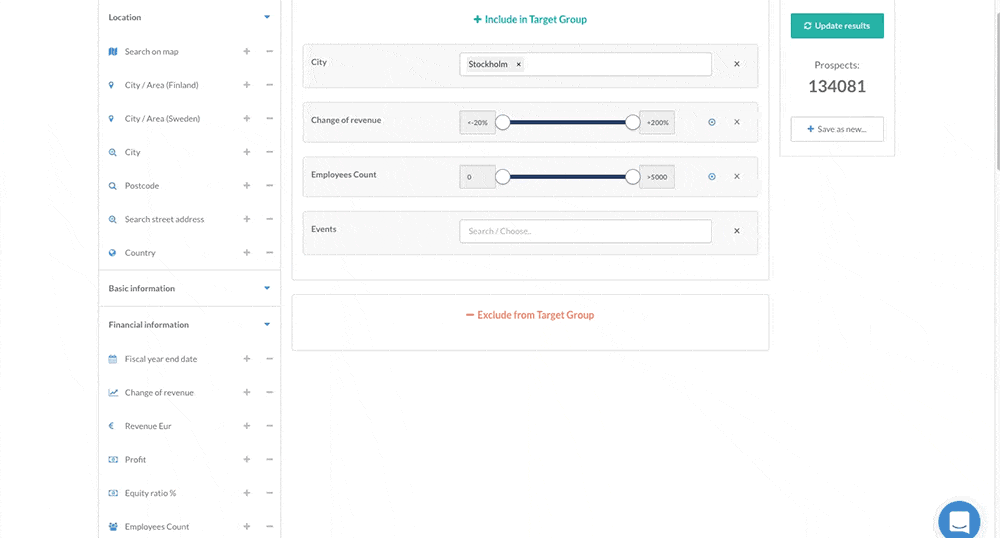Image resolution: width=1000 pixels, height=538 pixels.
Task: Click Exclude from Target Group
Action: (x=530, y=315)
